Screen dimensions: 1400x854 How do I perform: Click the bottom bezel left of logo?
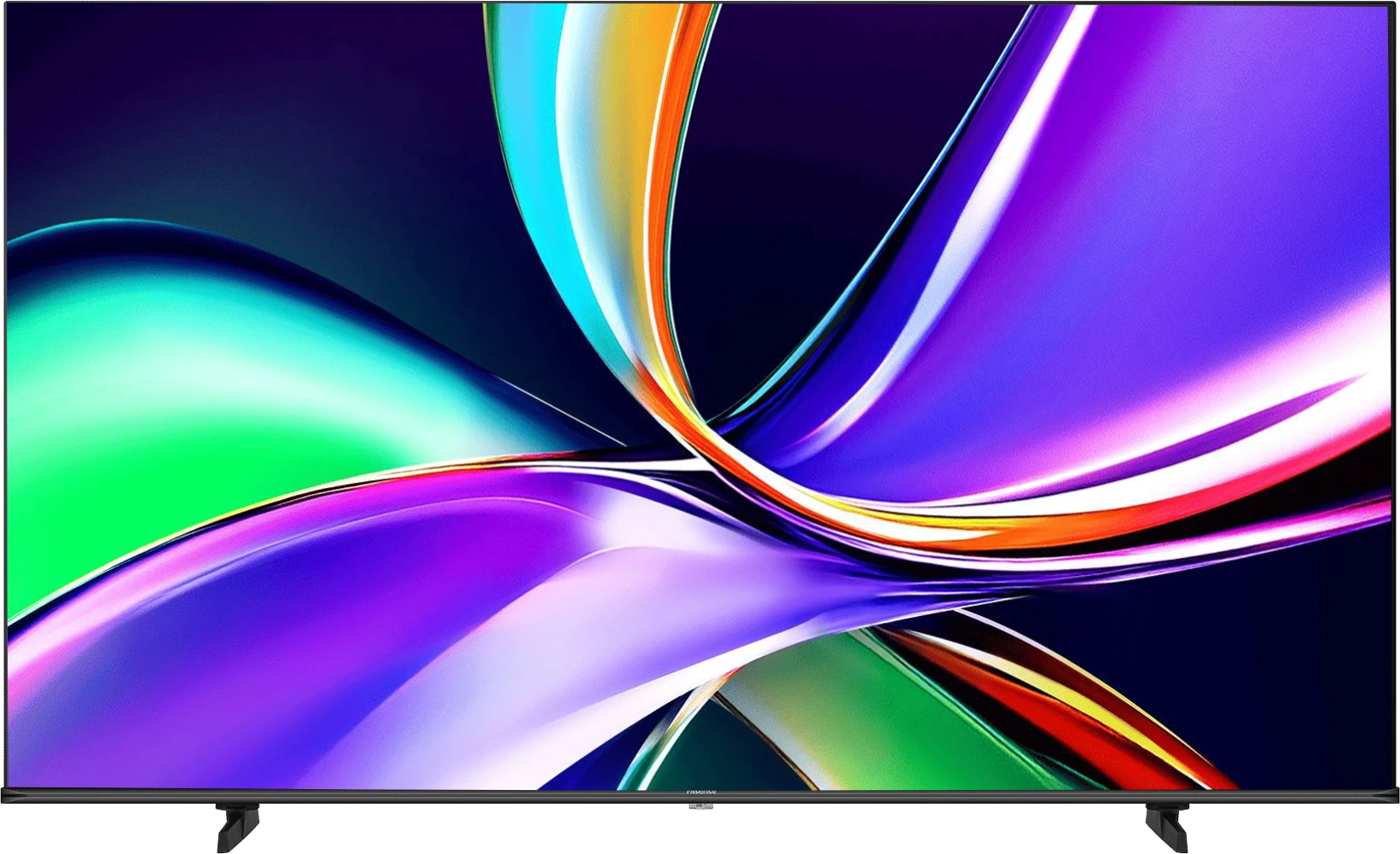(341, 795)
